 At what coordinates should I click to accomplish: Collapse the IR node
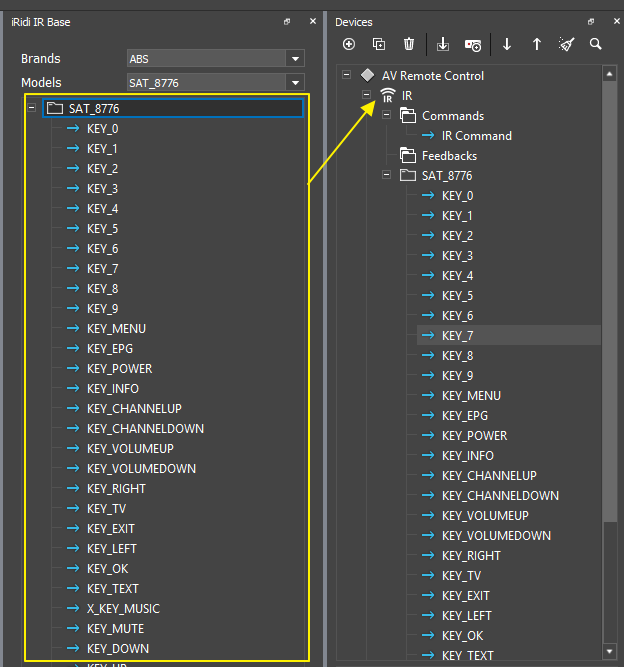click(x=366, y=94)
